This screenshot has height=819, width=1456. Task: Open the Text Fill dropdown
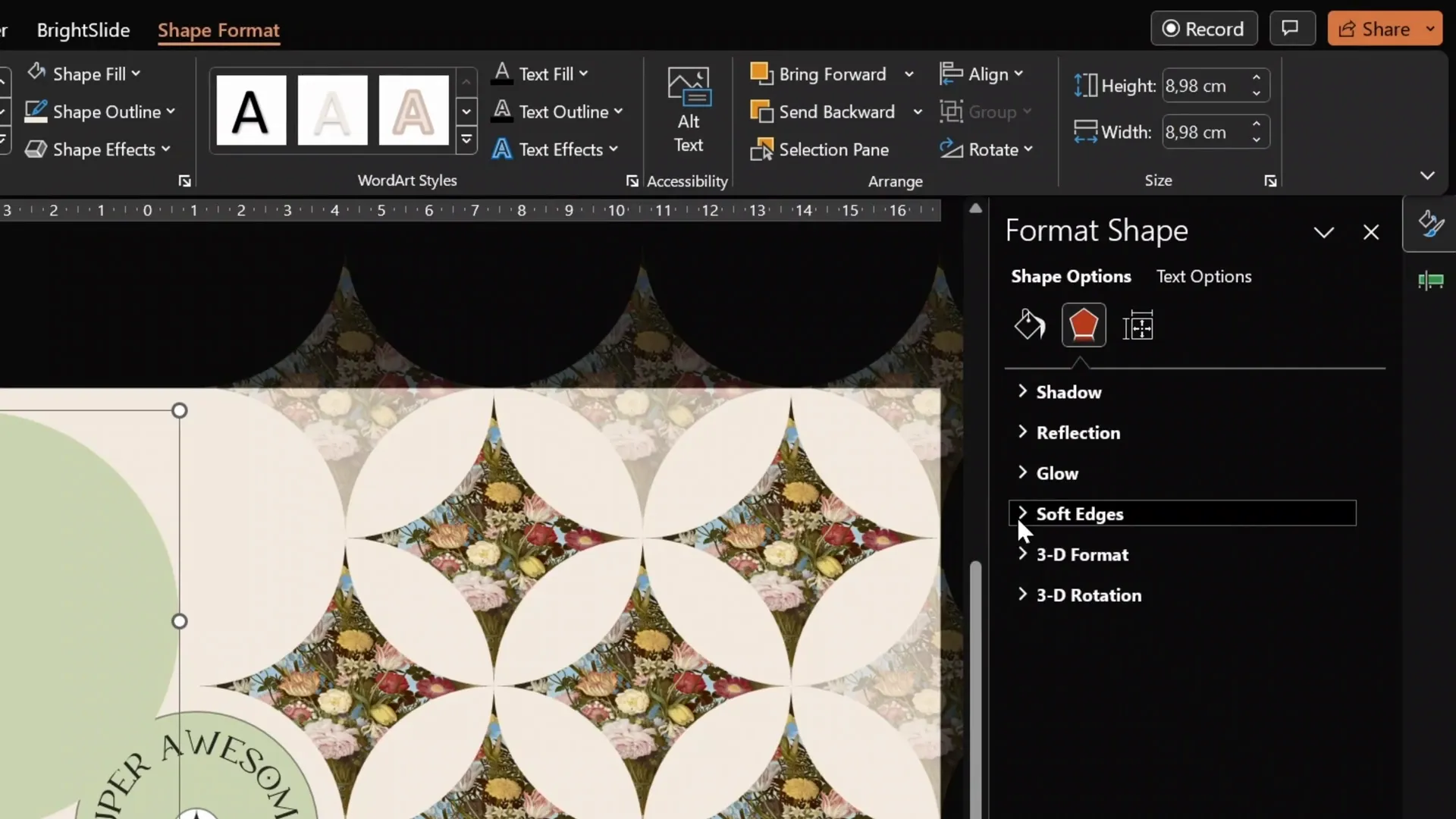540,74
